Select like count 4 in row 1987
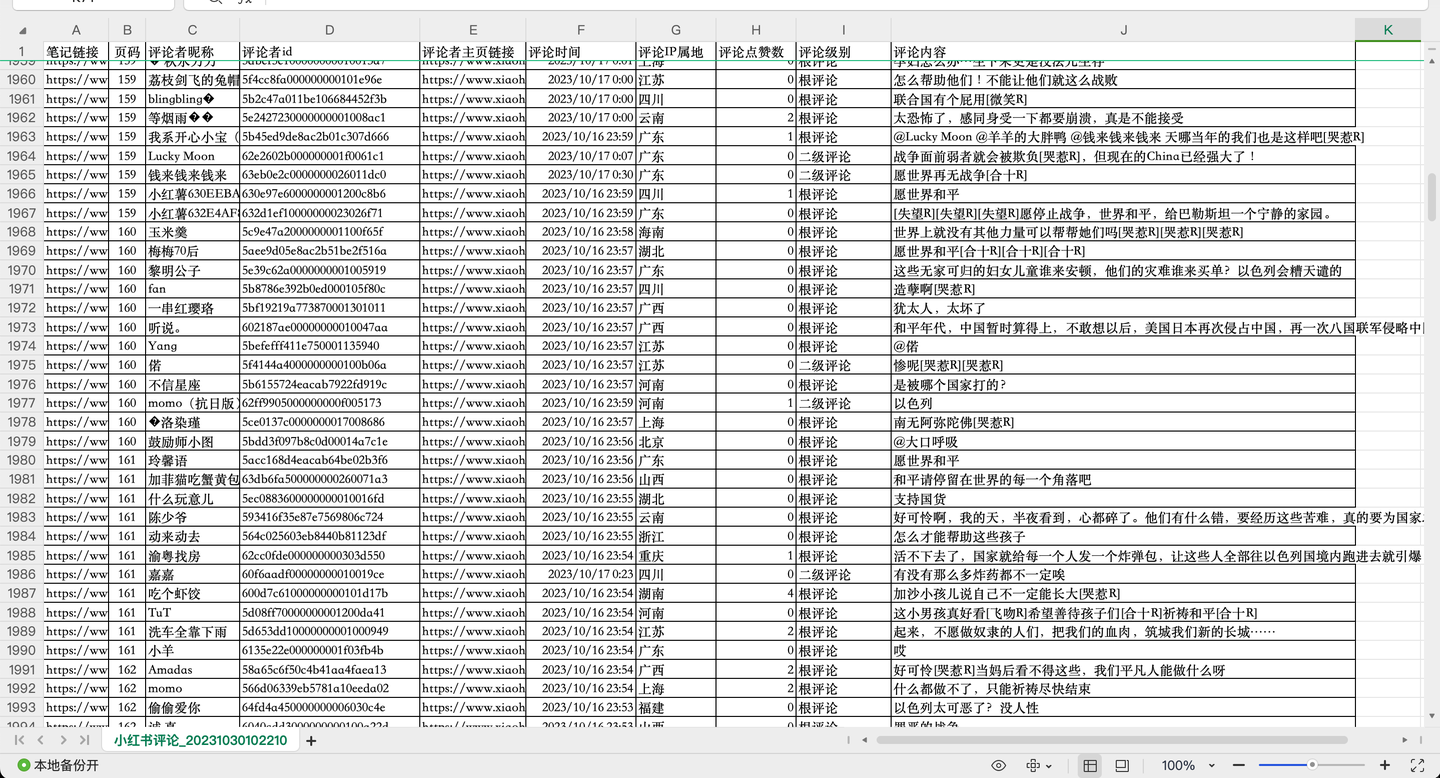This screenshot has height=778, width=1440. coord(756,594)
